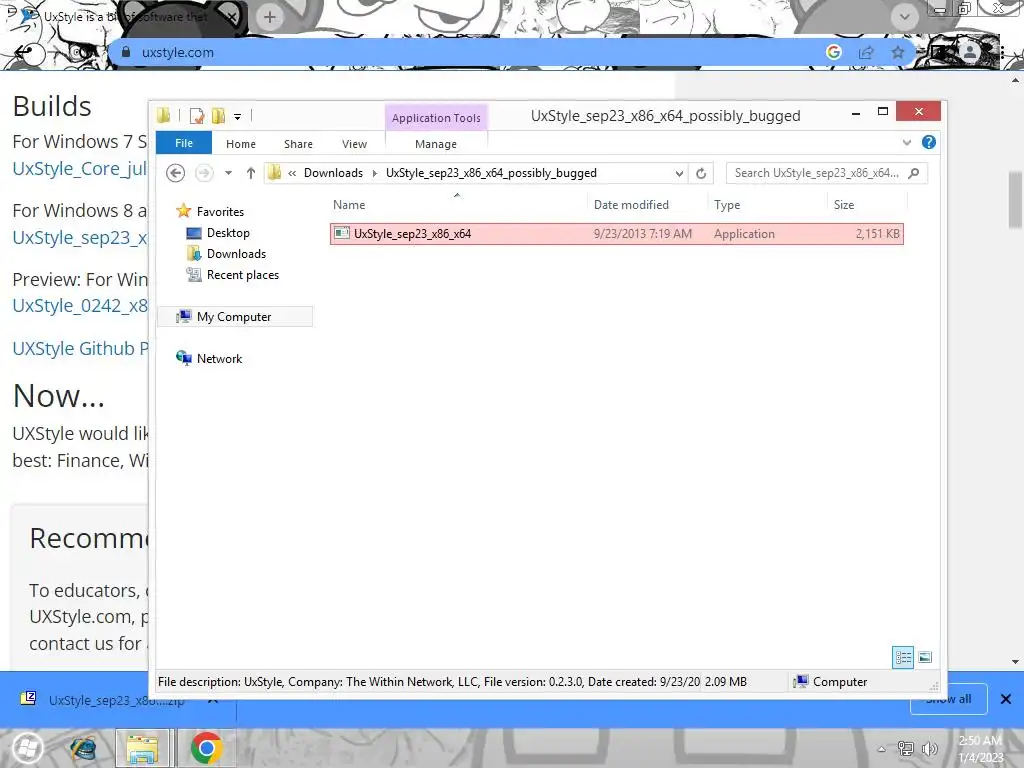Bookmark this page with star icon
This screenshot has height=768, width=1024.
(898, 52)
